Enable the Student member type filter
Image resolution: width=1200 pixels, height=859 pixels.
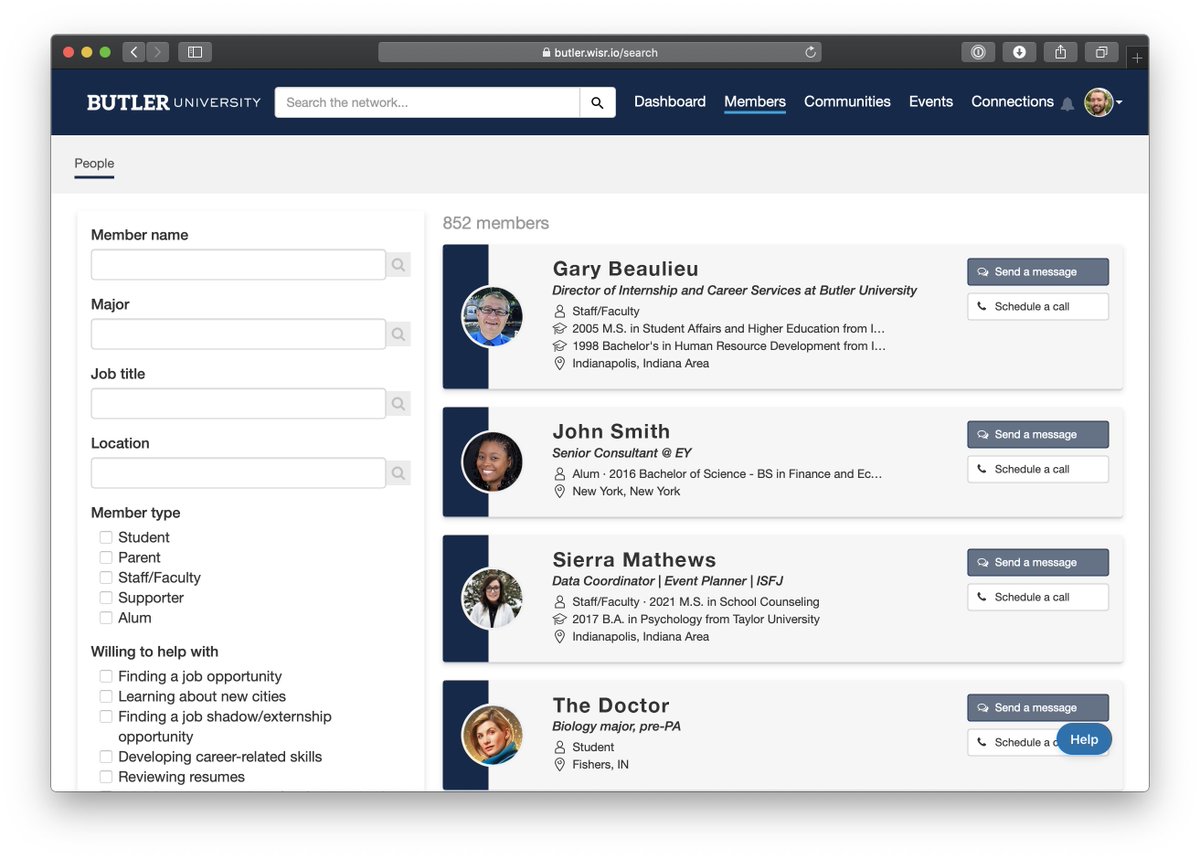pyautogui.click(x=105, y=537)
